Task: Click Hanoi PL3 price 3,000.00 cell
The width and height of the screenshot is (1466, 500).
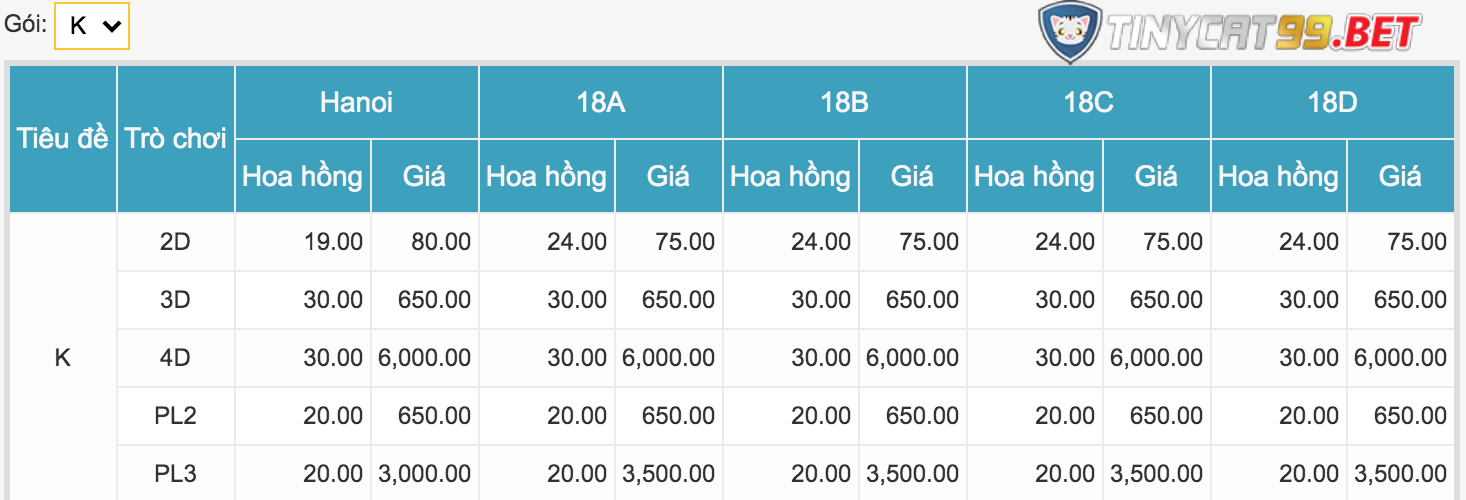Action: coord(424,473)
